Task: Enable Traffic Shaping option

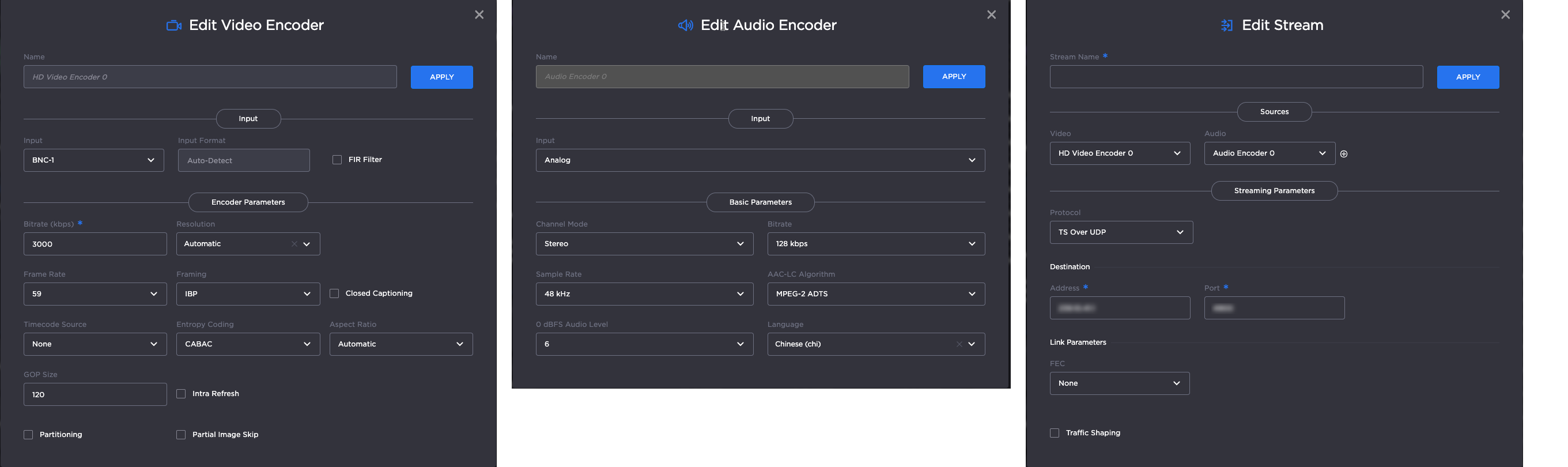Action: click(1054, 433)
